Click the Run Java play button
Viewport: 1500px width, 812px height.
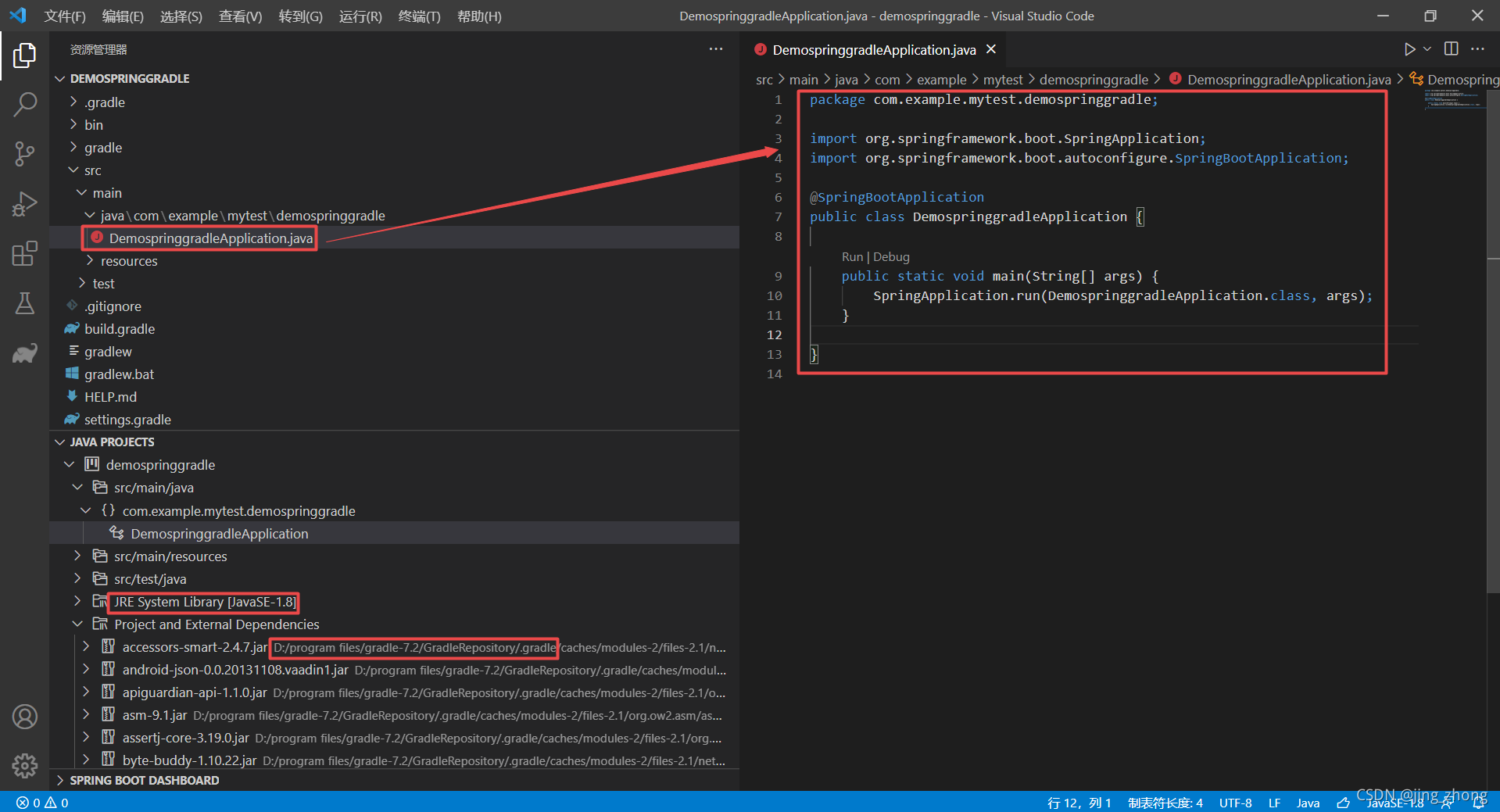(x=1409, y=49)
